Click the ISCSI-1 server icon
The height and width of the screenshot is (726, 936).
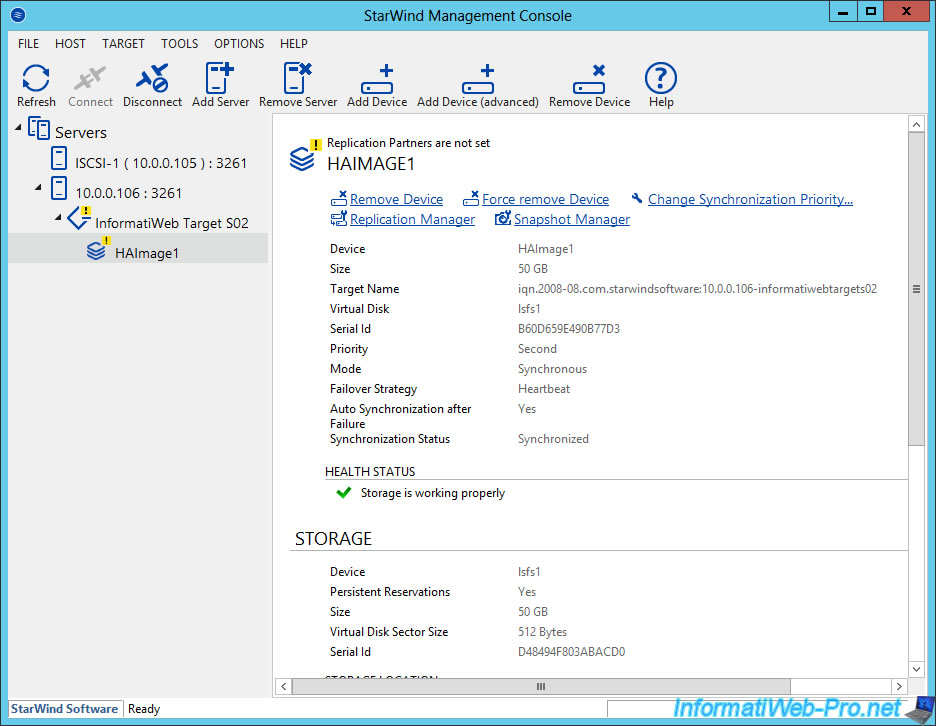click(58, 159)
